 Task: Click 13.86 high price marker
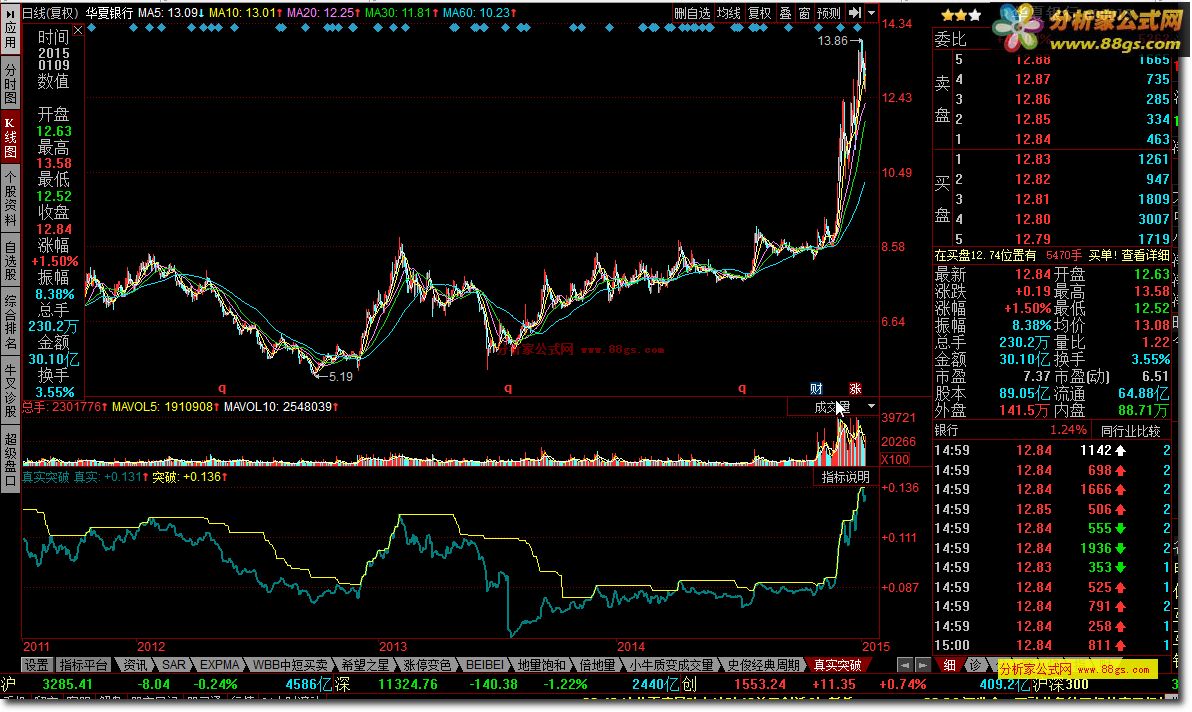tap(832, 41)
